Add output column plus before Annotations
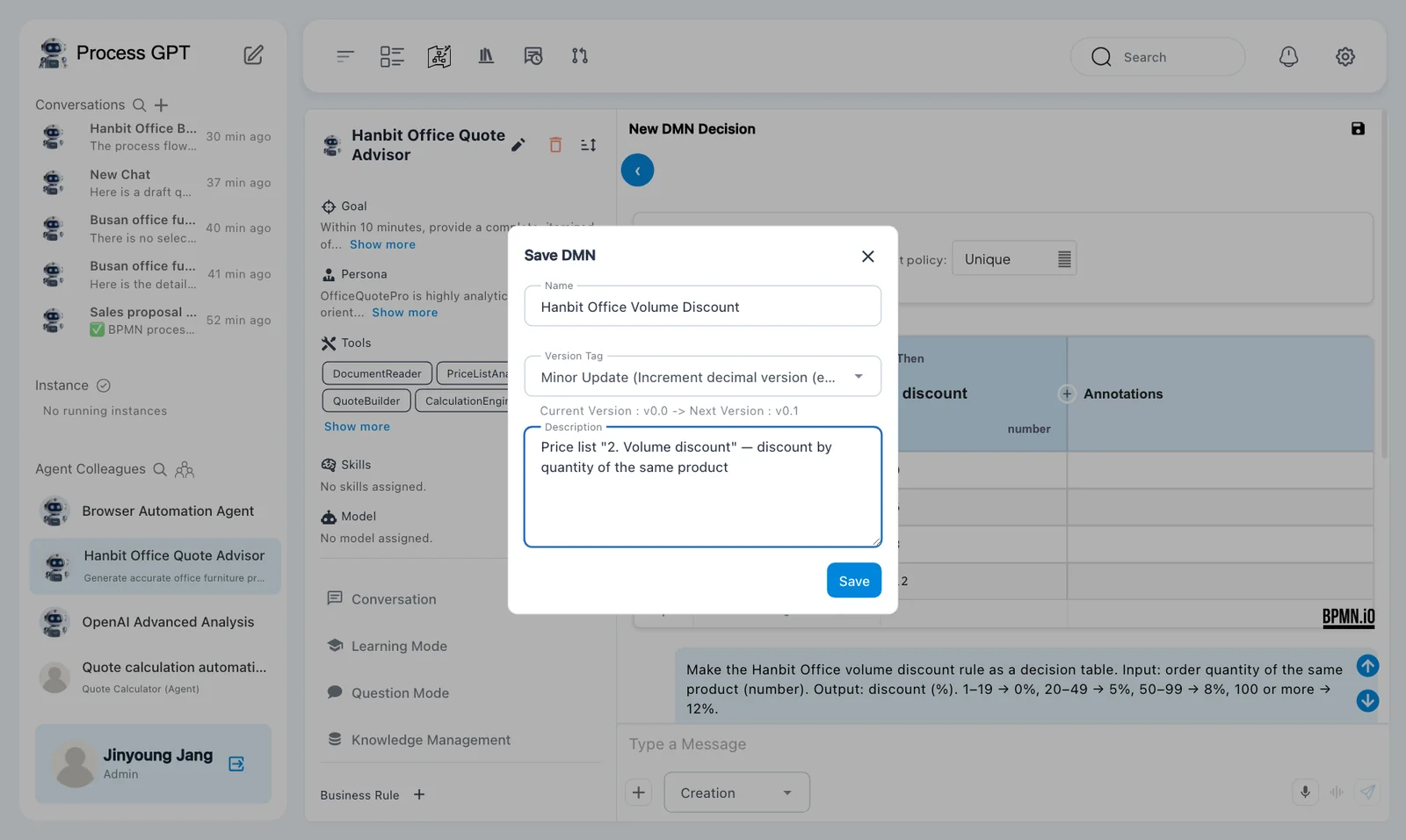Image resolution: width=1406 pixels, height=840 pixels. coord(1067,394)
